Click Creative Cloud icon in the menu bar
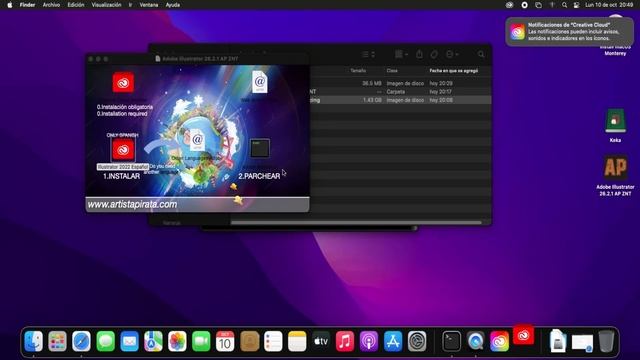This screenshot has width=640, height=360. tap(509, 5)
